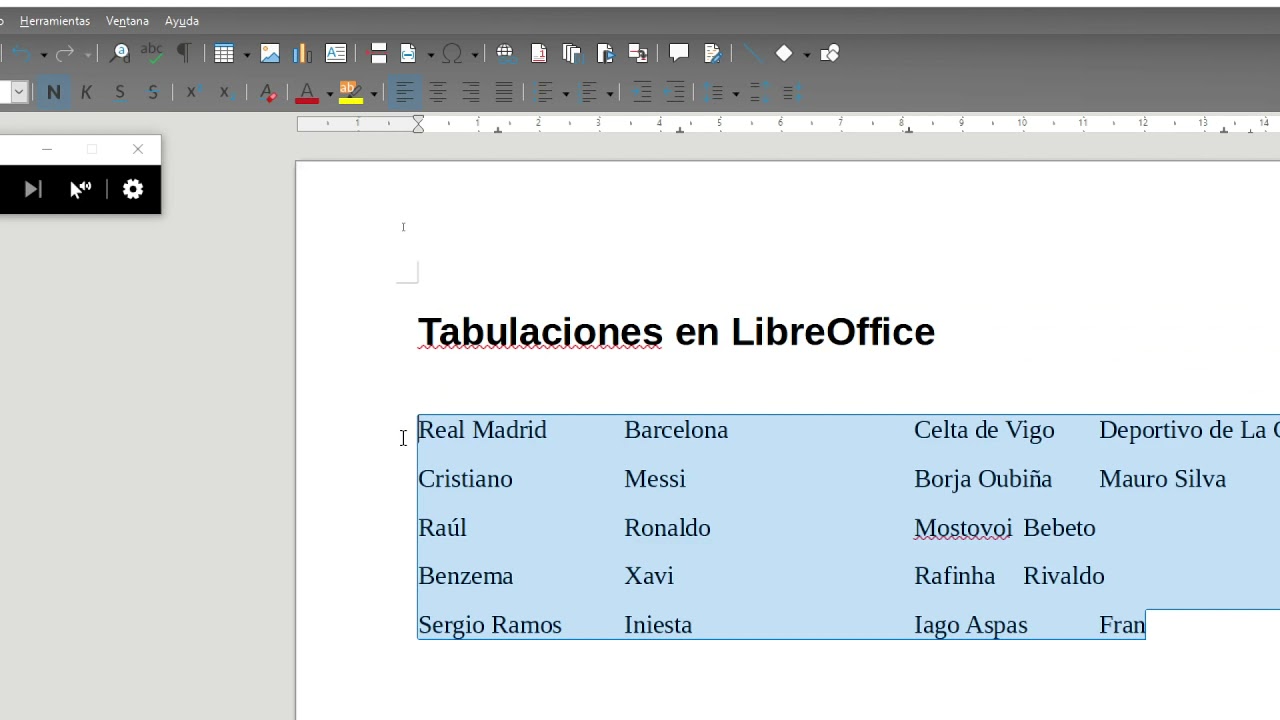Viewport: 1280px width, 720px height.
Task: Toggle track changes recording icon
Action: point(712,53)
